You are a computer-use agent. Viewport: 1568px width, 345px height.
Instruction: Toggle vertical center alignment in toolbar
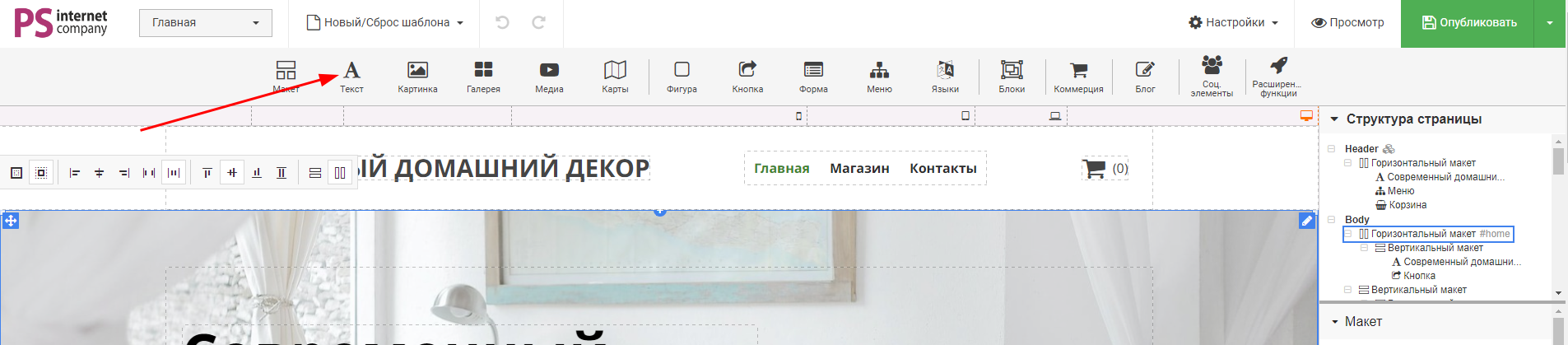coord(232,173)
